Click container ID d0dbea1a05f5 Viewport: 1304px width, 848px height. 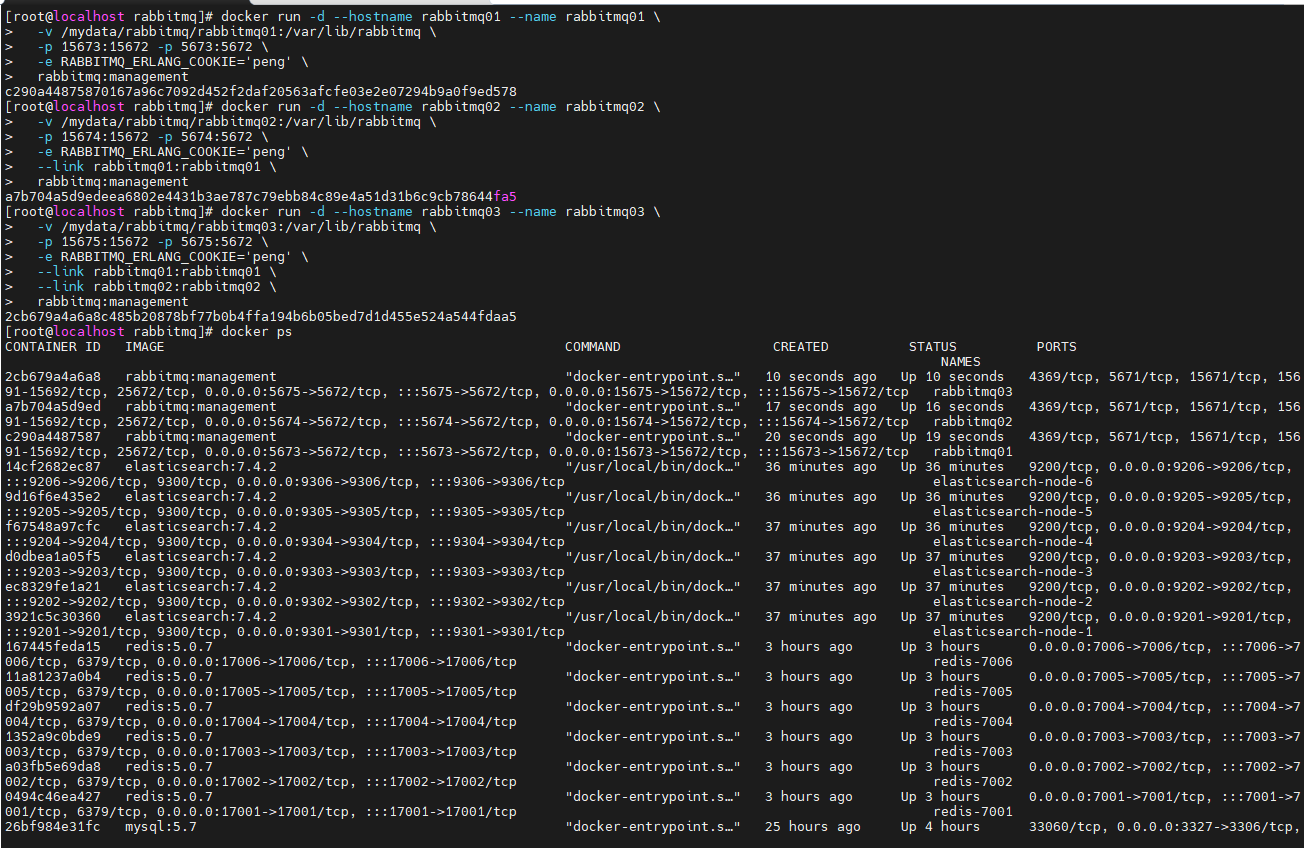click(53, 557)
